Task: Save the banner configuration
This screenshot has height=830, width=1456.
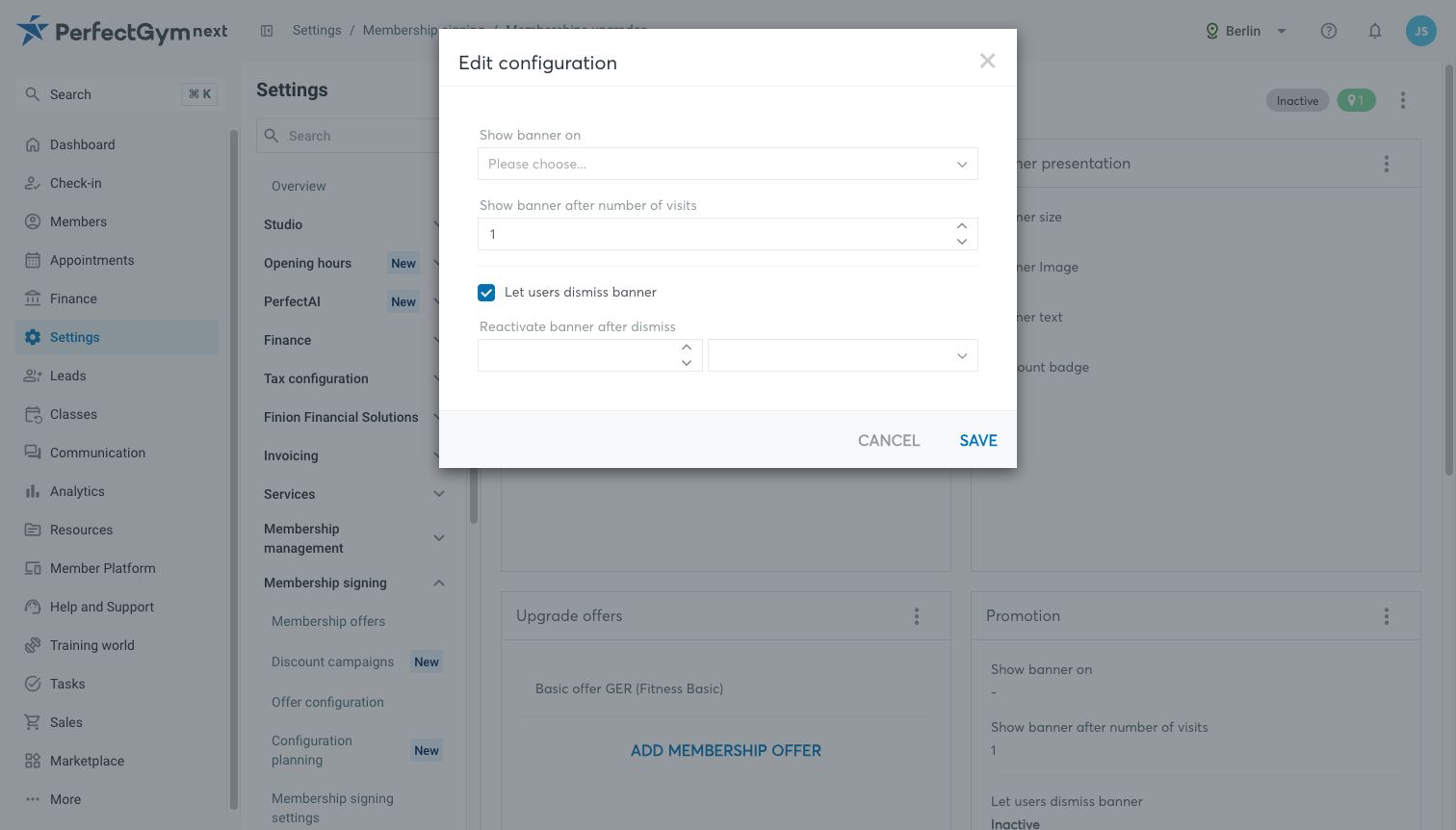Action: click(x=978, y=440)
